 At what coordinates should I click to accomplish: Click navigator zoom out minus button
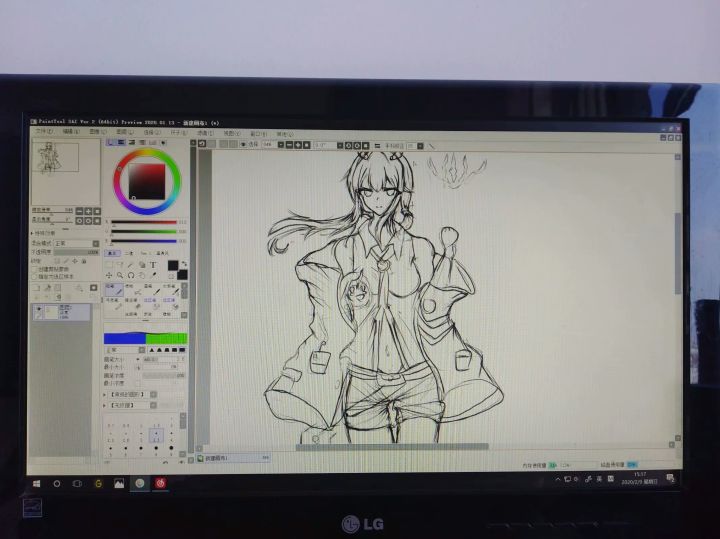[79, 211]
